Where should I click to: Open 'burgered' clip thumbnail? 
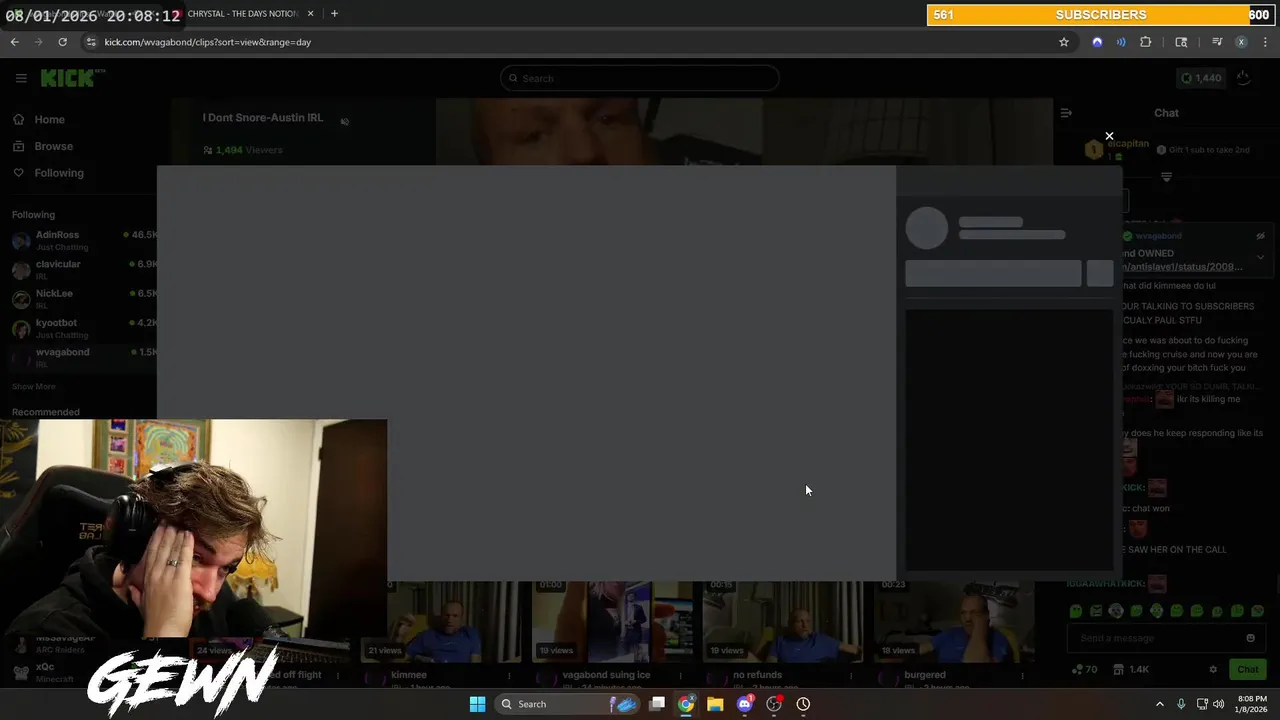[x=954, y=621]
